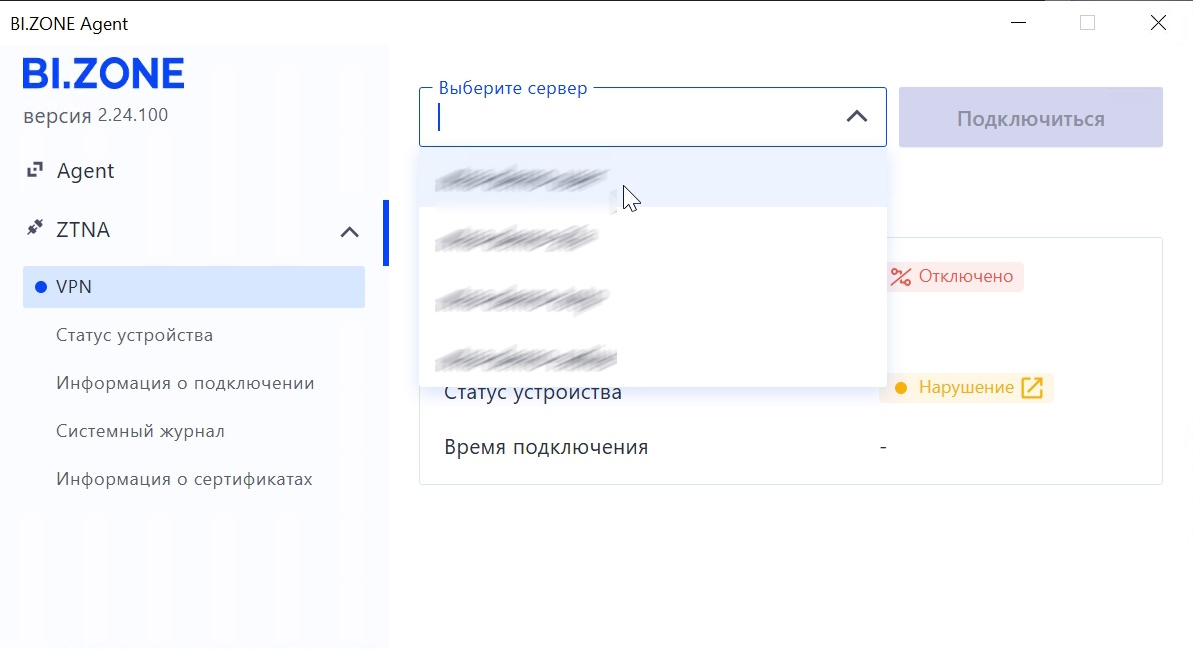Collapse the ZTNA menu chevron

point(349,232)
